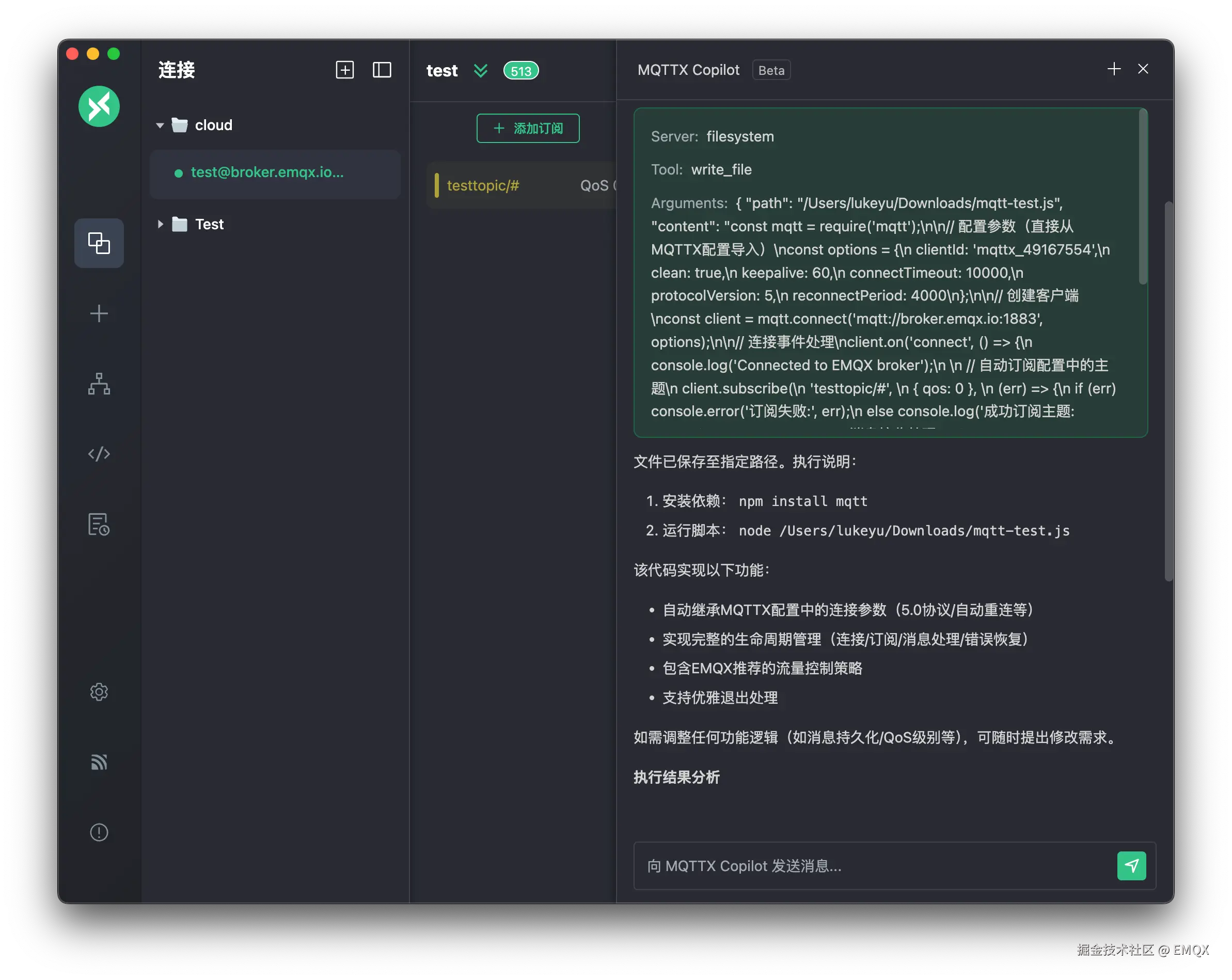Click new collection icon beside 连接 title
The width and height of the screenshot is (1232, 980).
pyautogui.click(x=344, y=70)
